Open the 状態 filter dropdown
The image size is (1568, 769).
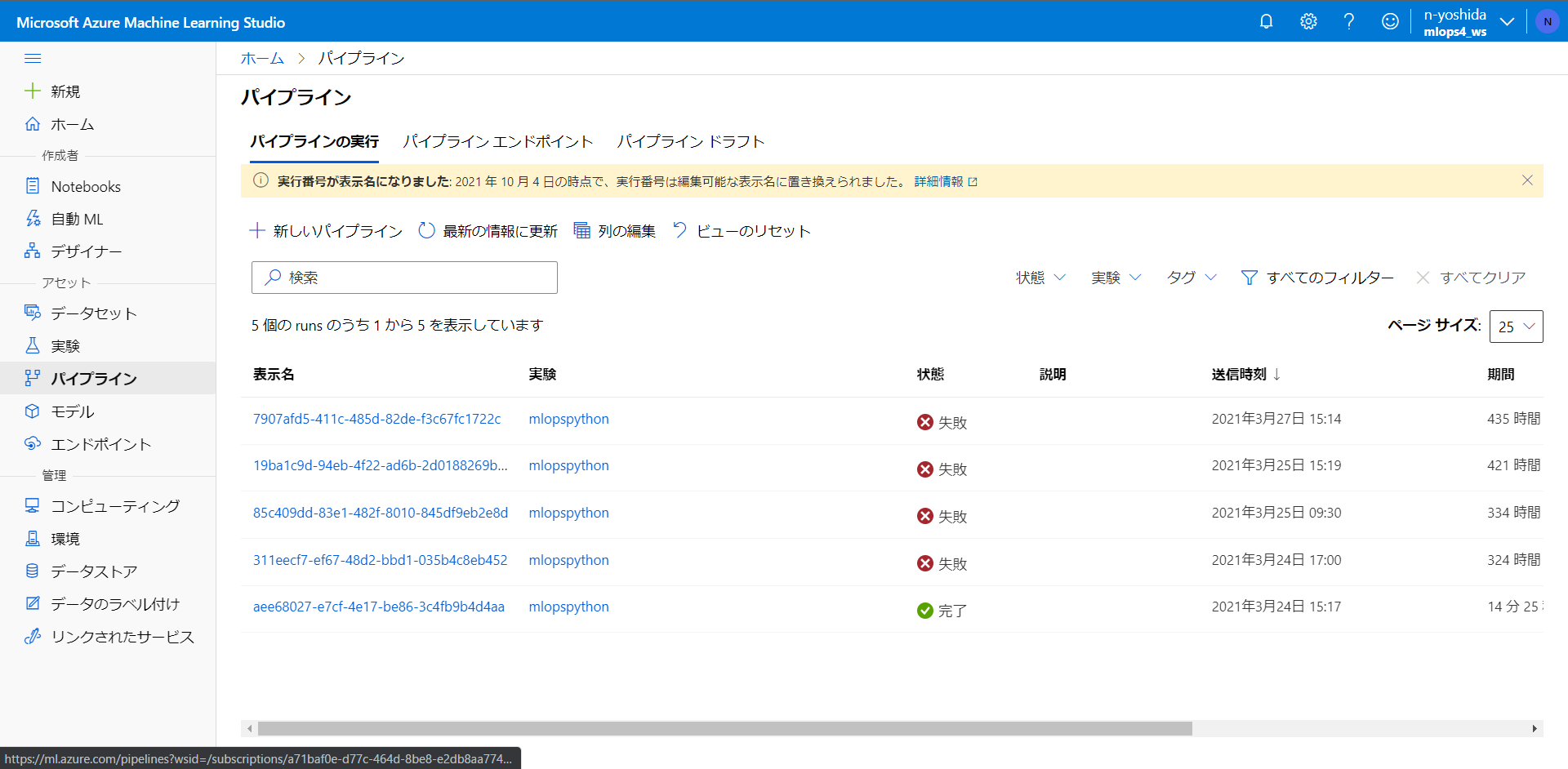[x=1040, y=278]
